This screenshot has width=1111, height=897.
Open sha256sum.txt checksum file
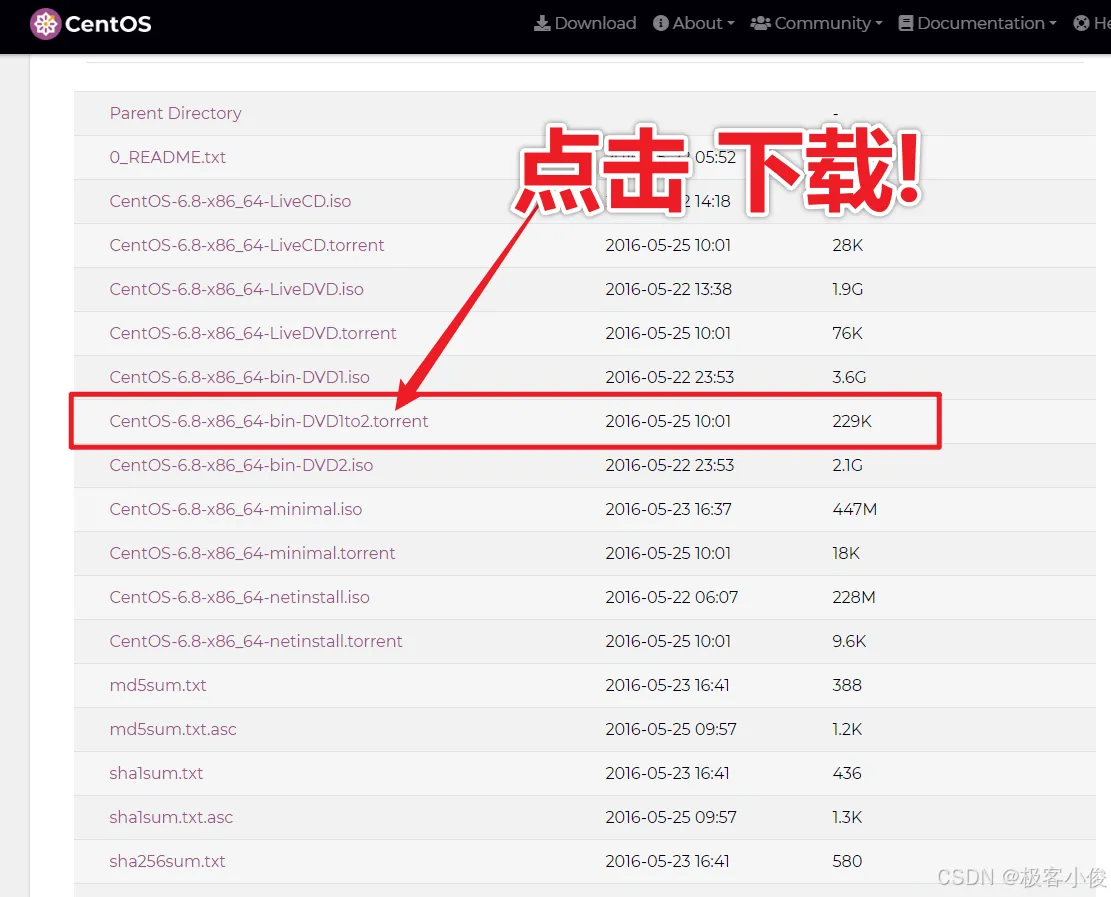[167, 861]
